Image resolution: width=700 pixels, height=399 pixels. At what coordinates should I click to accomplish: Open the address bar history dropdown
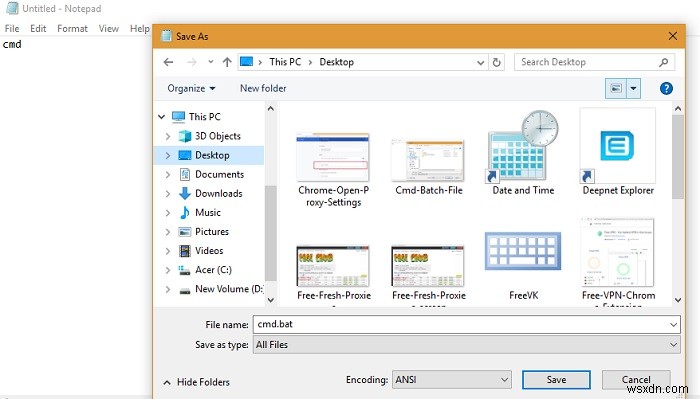coord(480,62)
